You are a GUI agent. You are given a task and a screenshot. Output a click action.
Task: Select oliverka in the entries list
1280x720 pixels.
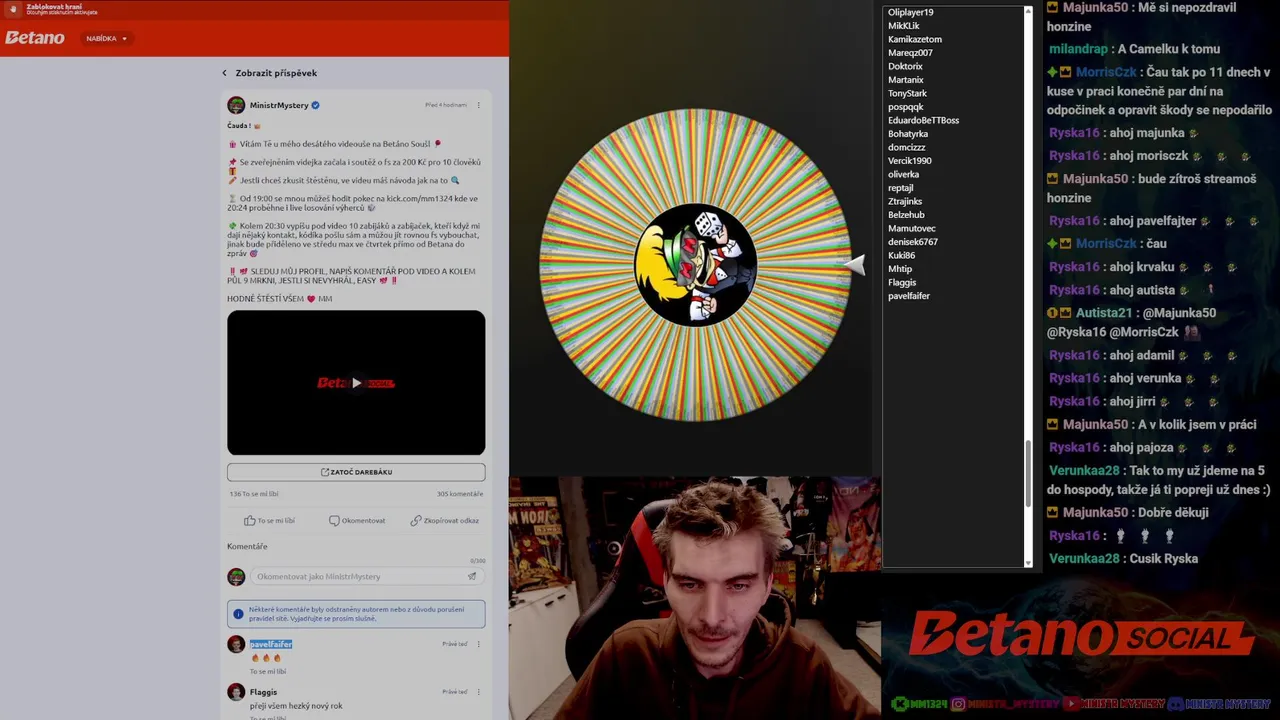[x=904, y=174]
